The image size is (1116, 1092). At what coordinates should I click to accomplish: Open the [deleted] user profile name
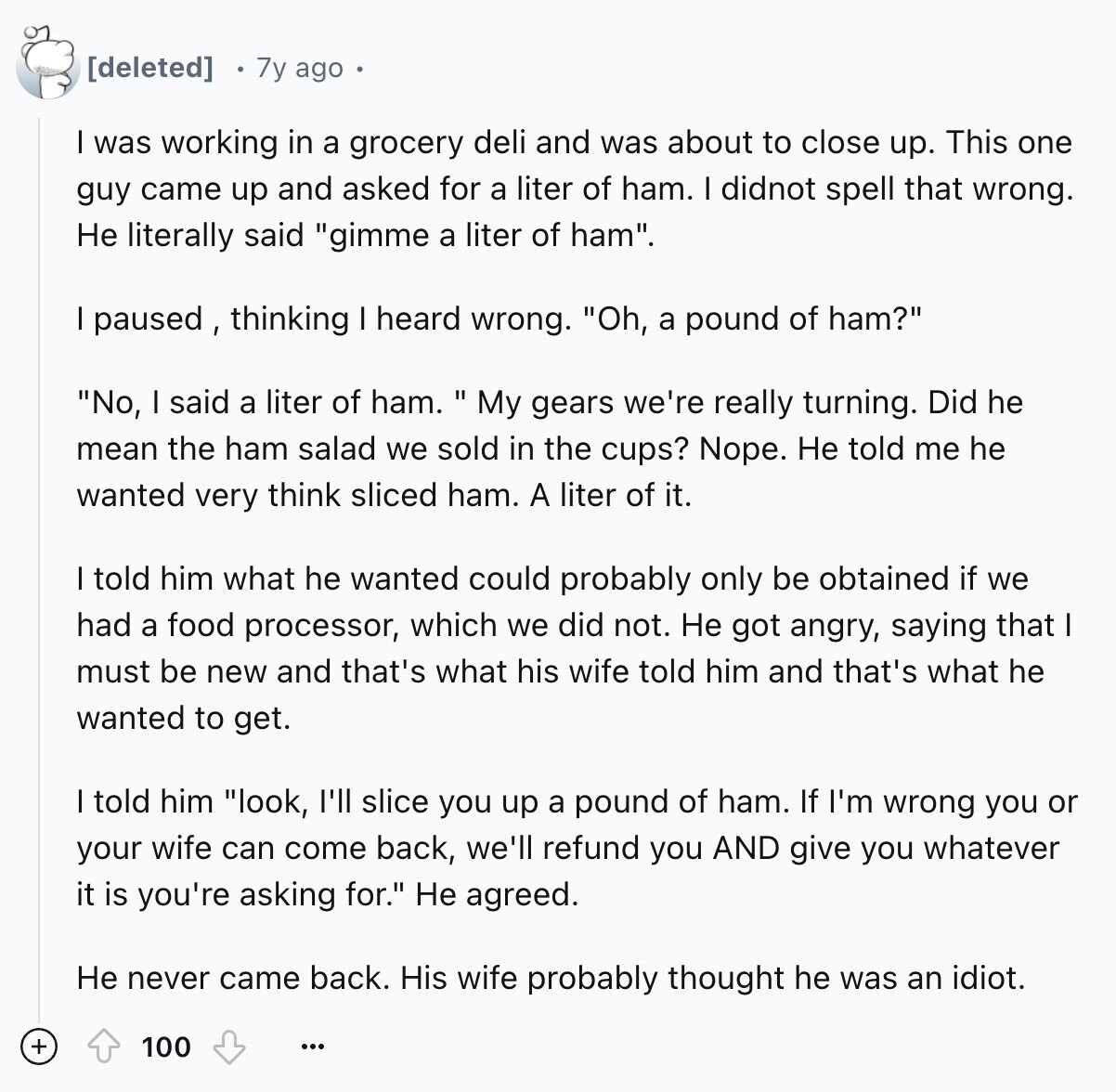(x=150, y=68)
